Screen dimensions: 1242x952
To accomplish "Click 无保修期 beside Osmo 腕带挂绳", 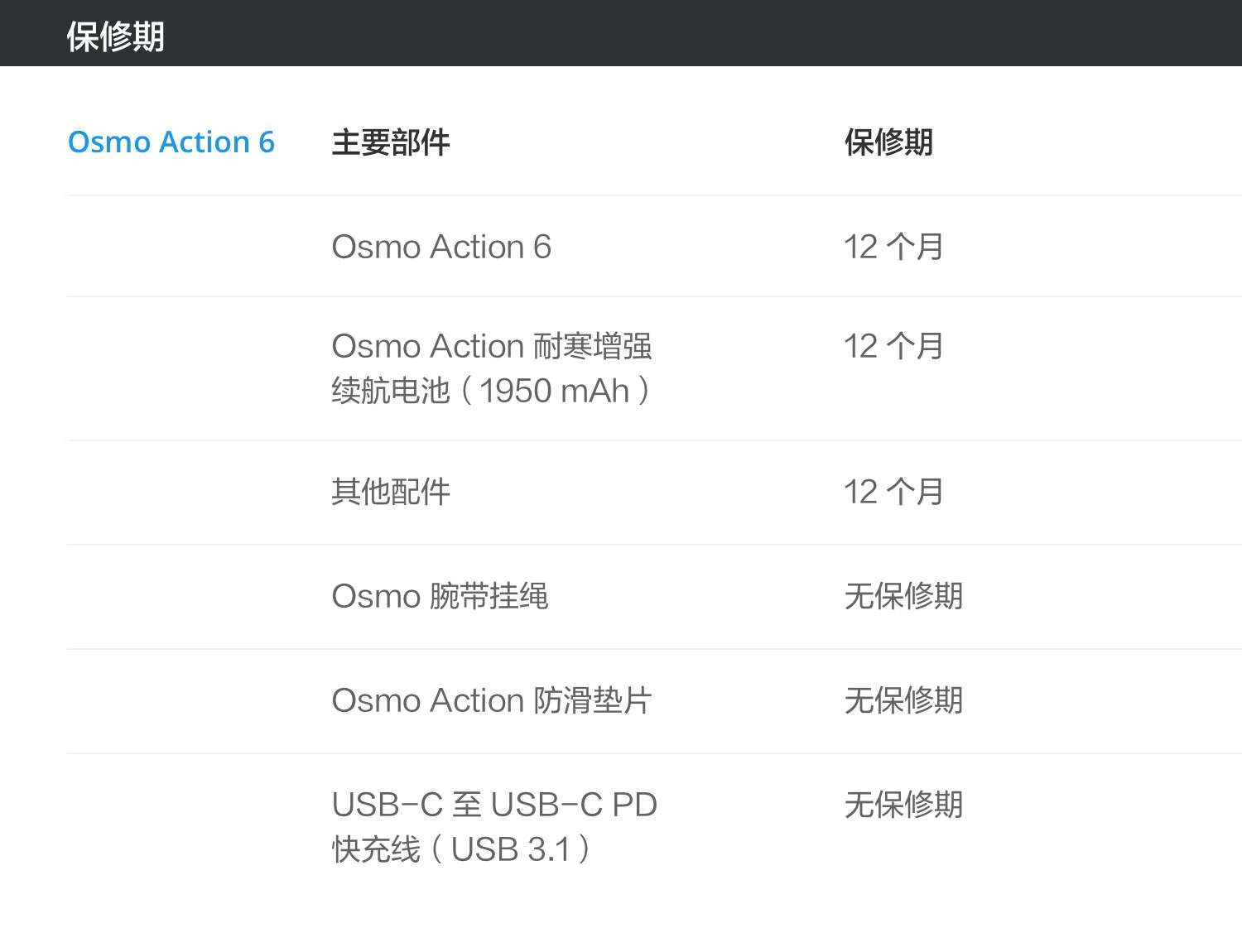I will click(903, 596).
